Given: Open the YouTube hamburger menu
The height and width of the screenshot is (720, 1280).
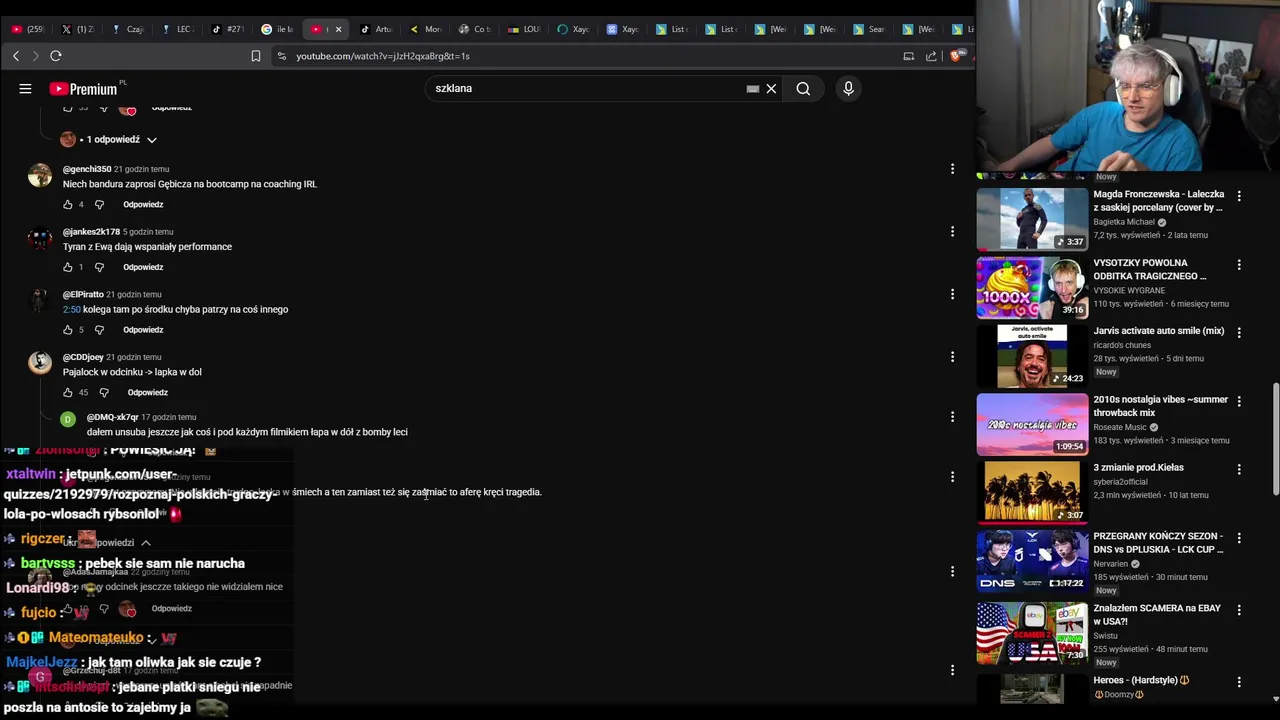Looking at the screenshot, I should (x=25, y=89).
